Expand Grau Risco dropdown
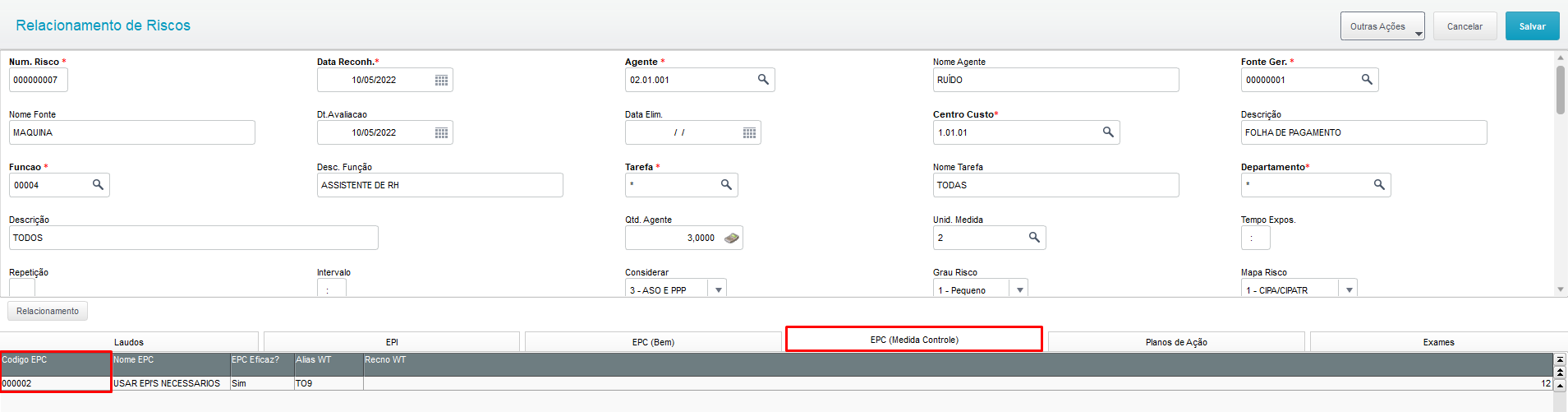The image size is (1568, 412). [1020, 289]
